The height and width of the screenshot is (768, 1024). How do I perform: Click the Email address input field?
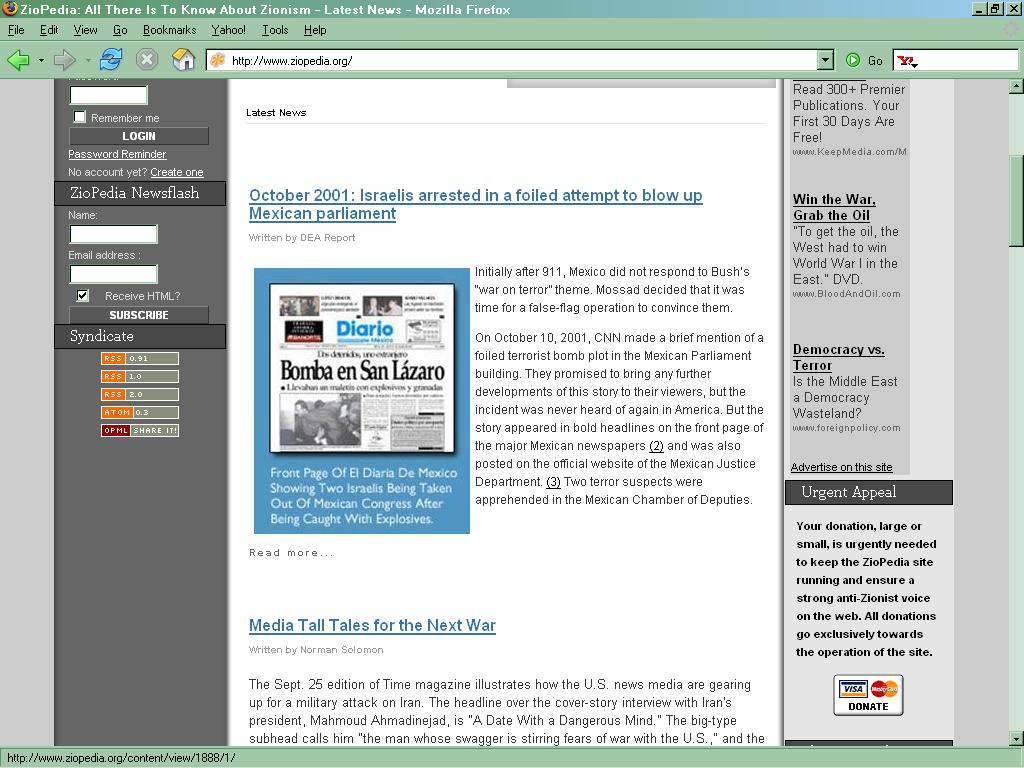(113, 274)
